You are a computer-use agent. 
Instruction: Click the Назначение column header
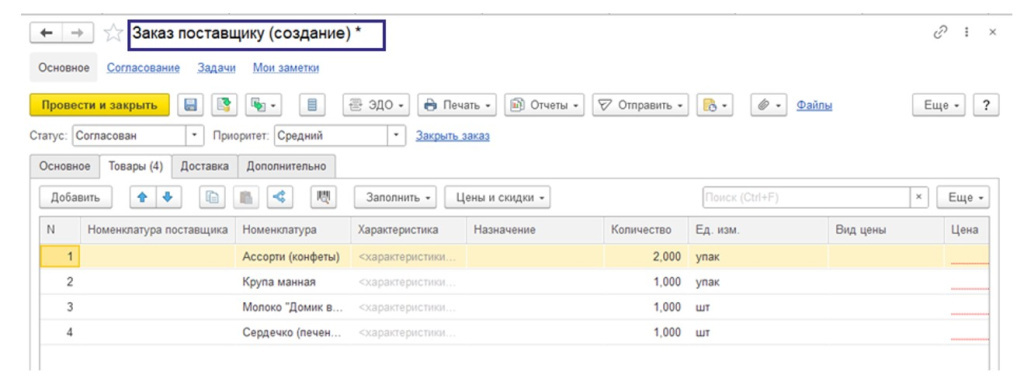[535, 230]
